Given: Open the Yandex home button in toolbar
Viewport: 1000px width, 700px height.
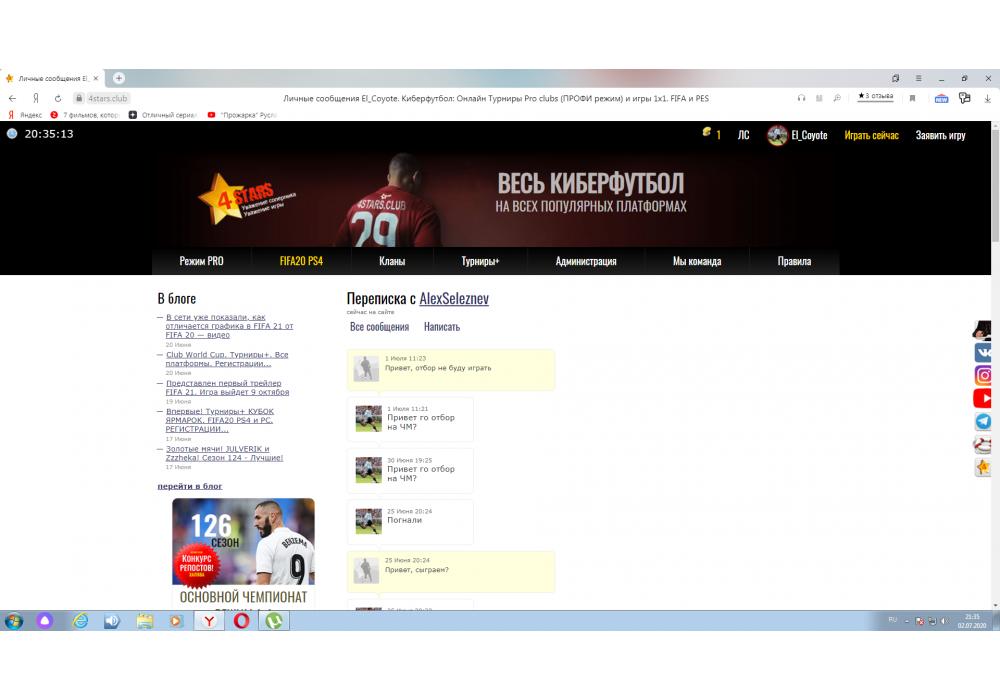Looking at the screenshot, I should coord(36,98).
